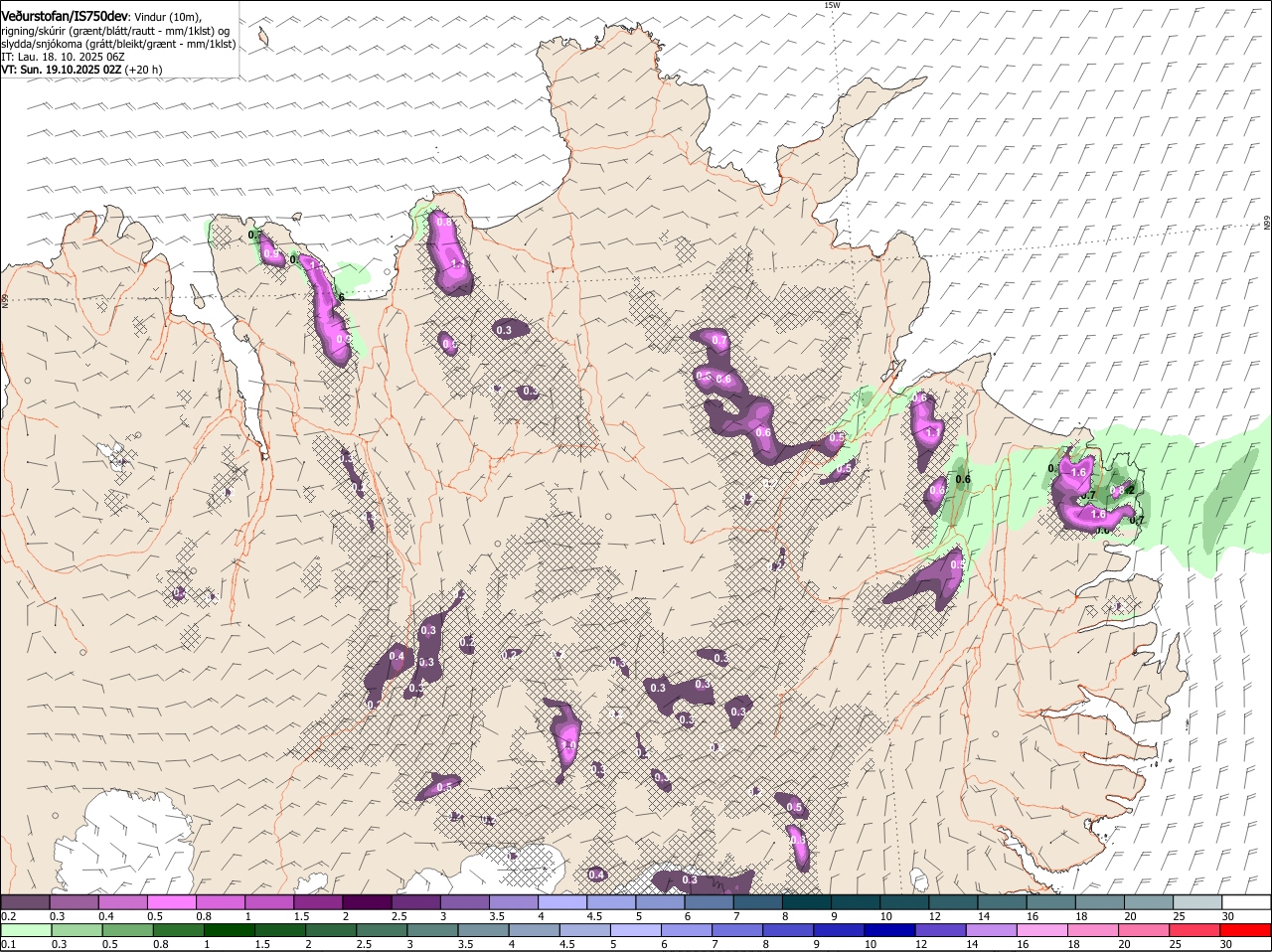Select the pale lavender swatch labeled 5 in the rain legend

(635, 930)
